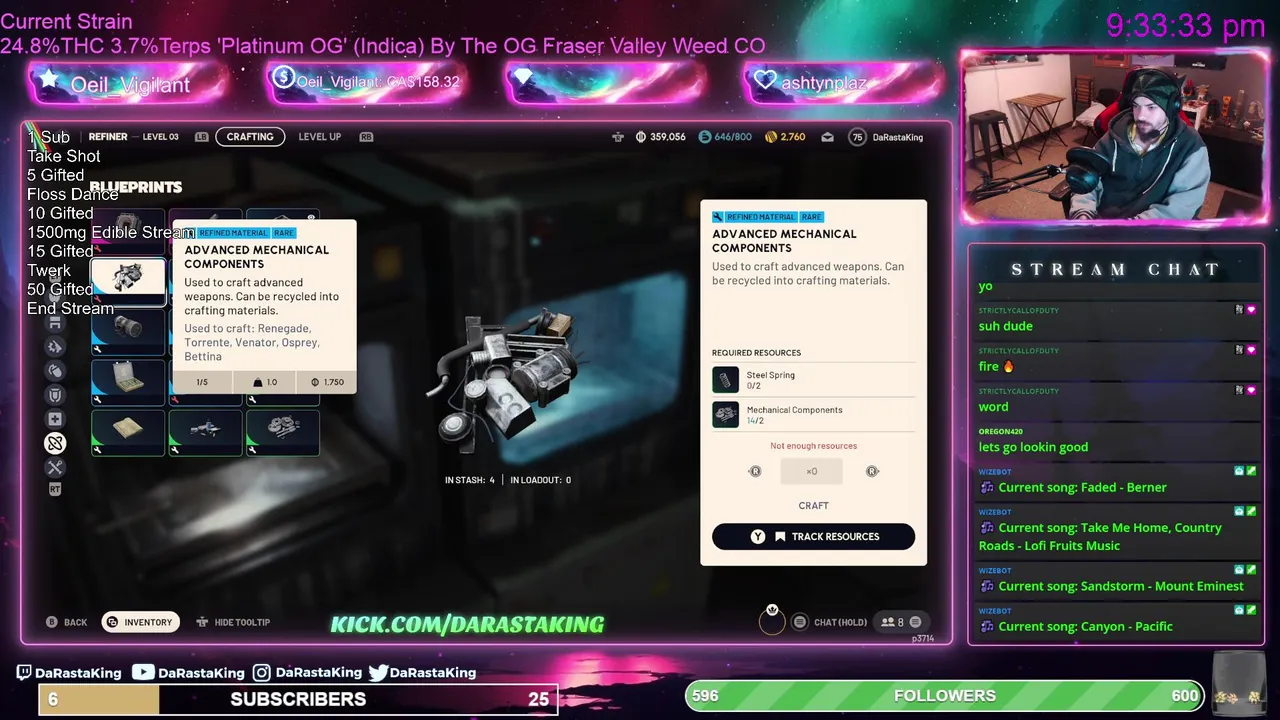Select the crossed tools category icon
This screenshot has height=720, width=1280.
coord(55,468)
